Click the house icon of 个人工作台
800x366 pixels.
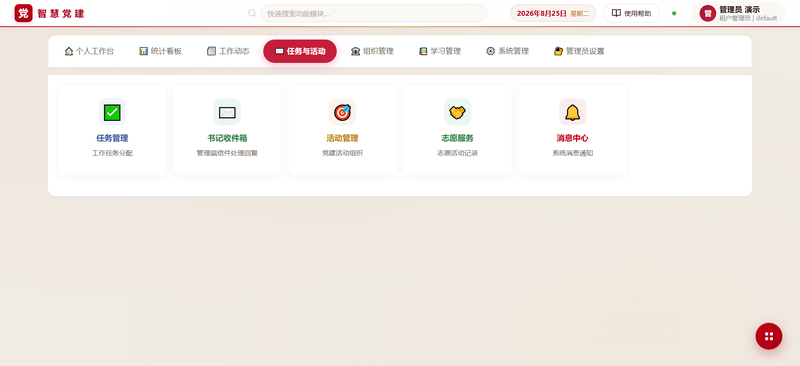click(69, 51)
